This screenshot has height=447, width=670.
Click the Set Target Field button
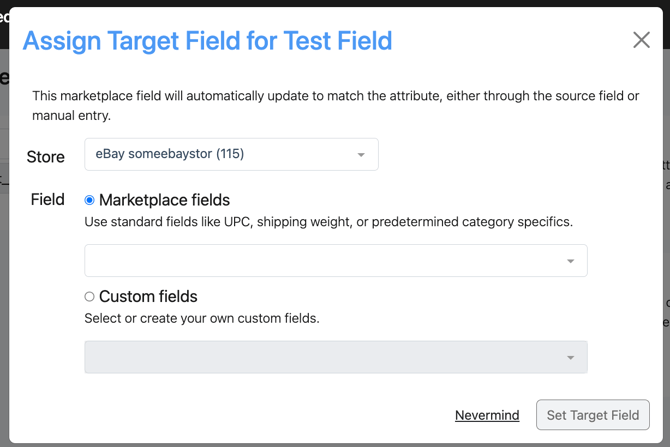(x=593, y=415)
